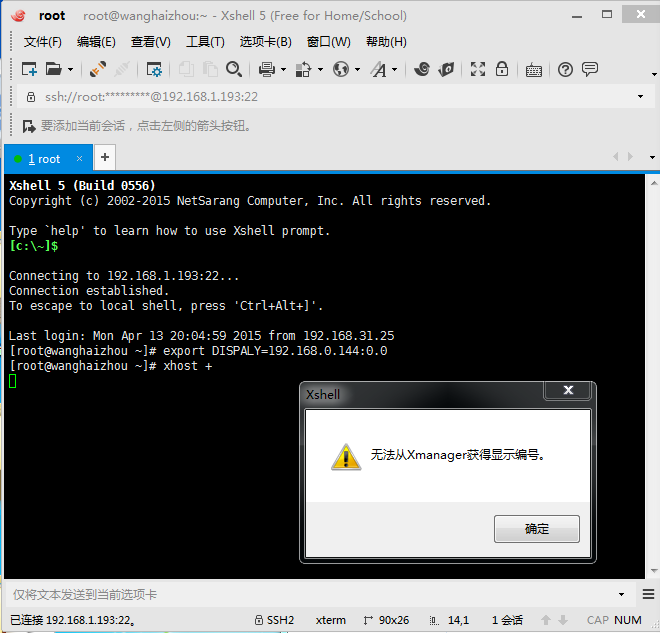660x633 pixels.
Task: Click the Find magnifier icon in toolbar
Action: click(234, 69)
